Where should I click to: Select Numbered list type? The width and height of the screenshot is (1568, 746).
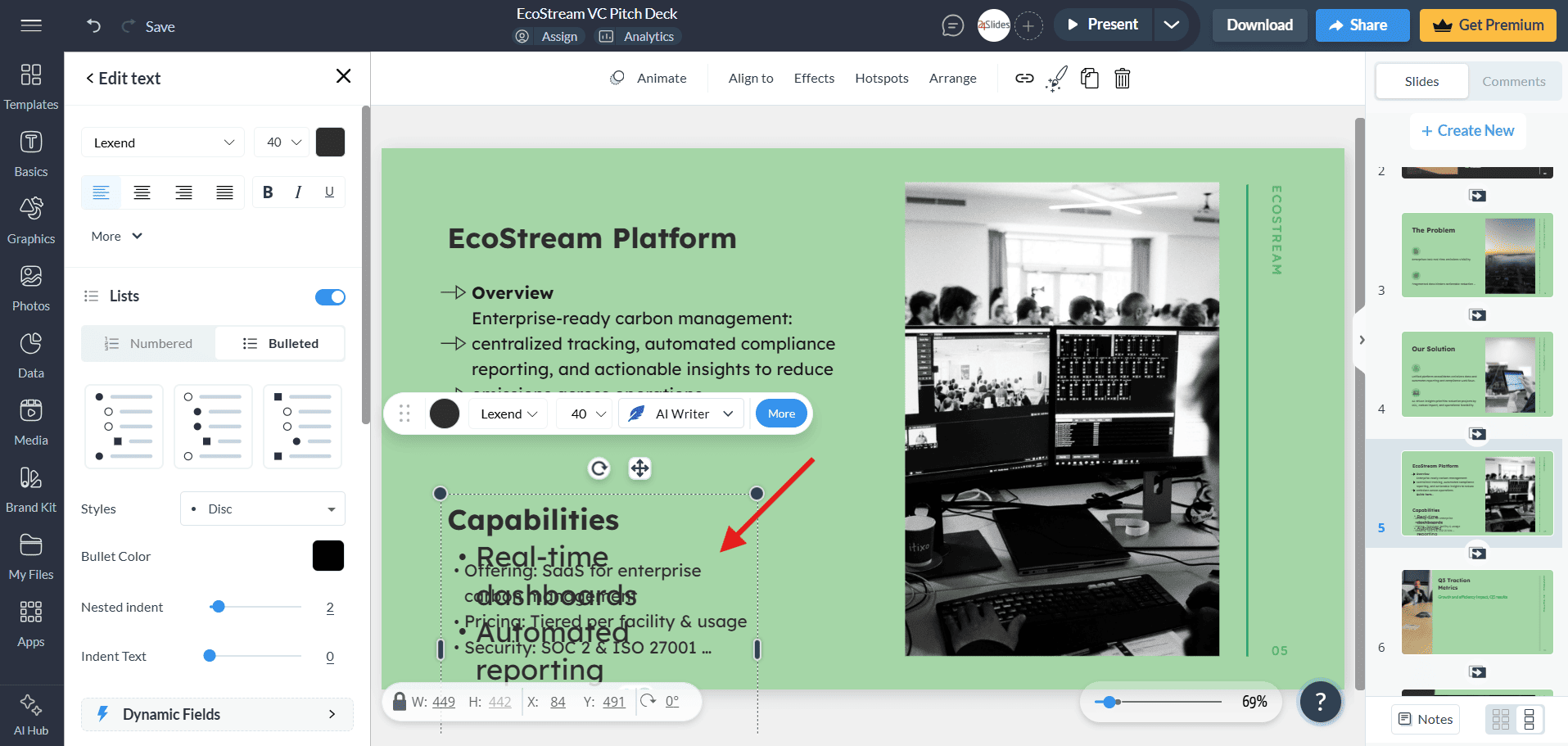148,344
